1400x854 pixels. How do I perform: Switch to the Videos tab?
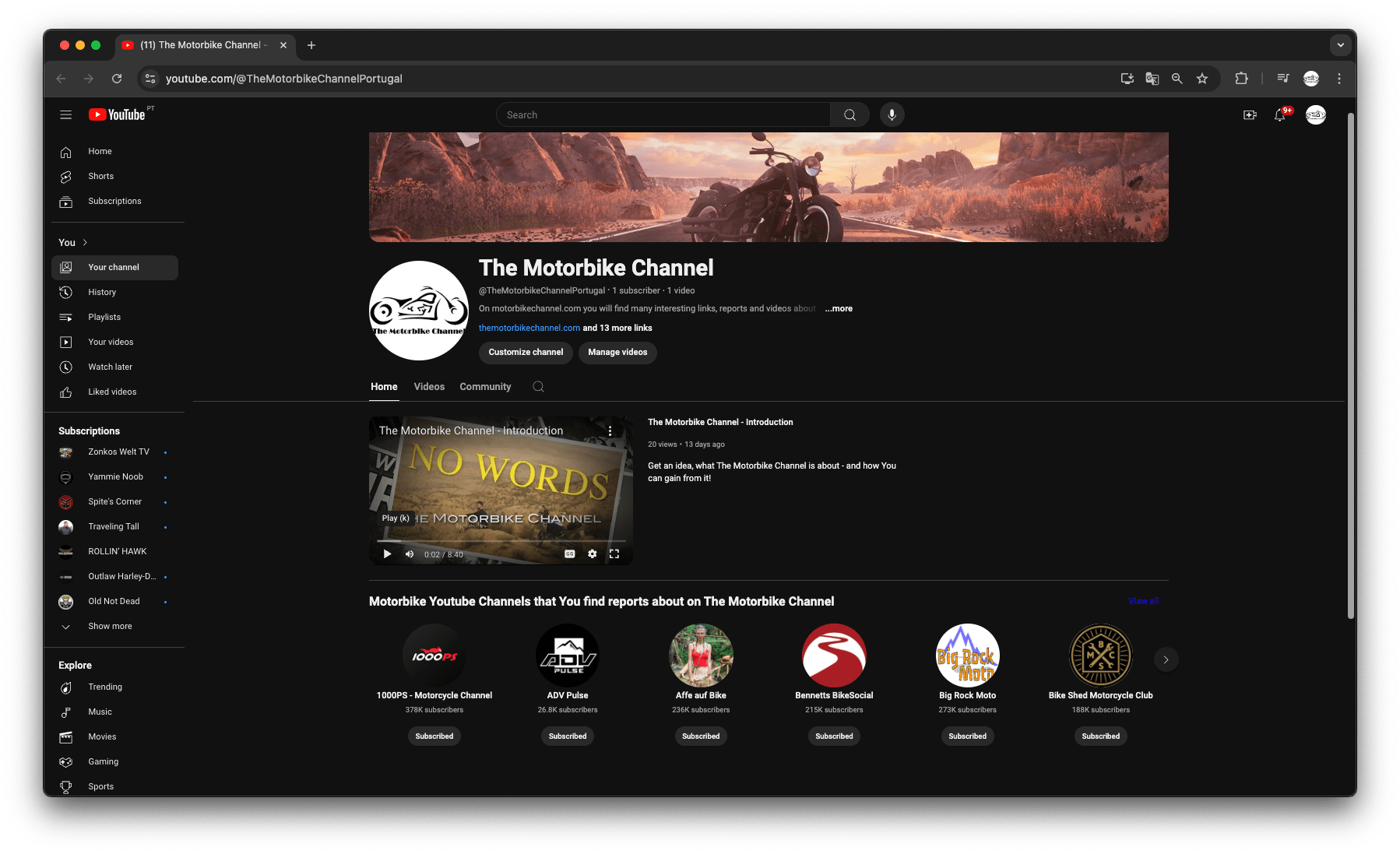tap(429, 387)
